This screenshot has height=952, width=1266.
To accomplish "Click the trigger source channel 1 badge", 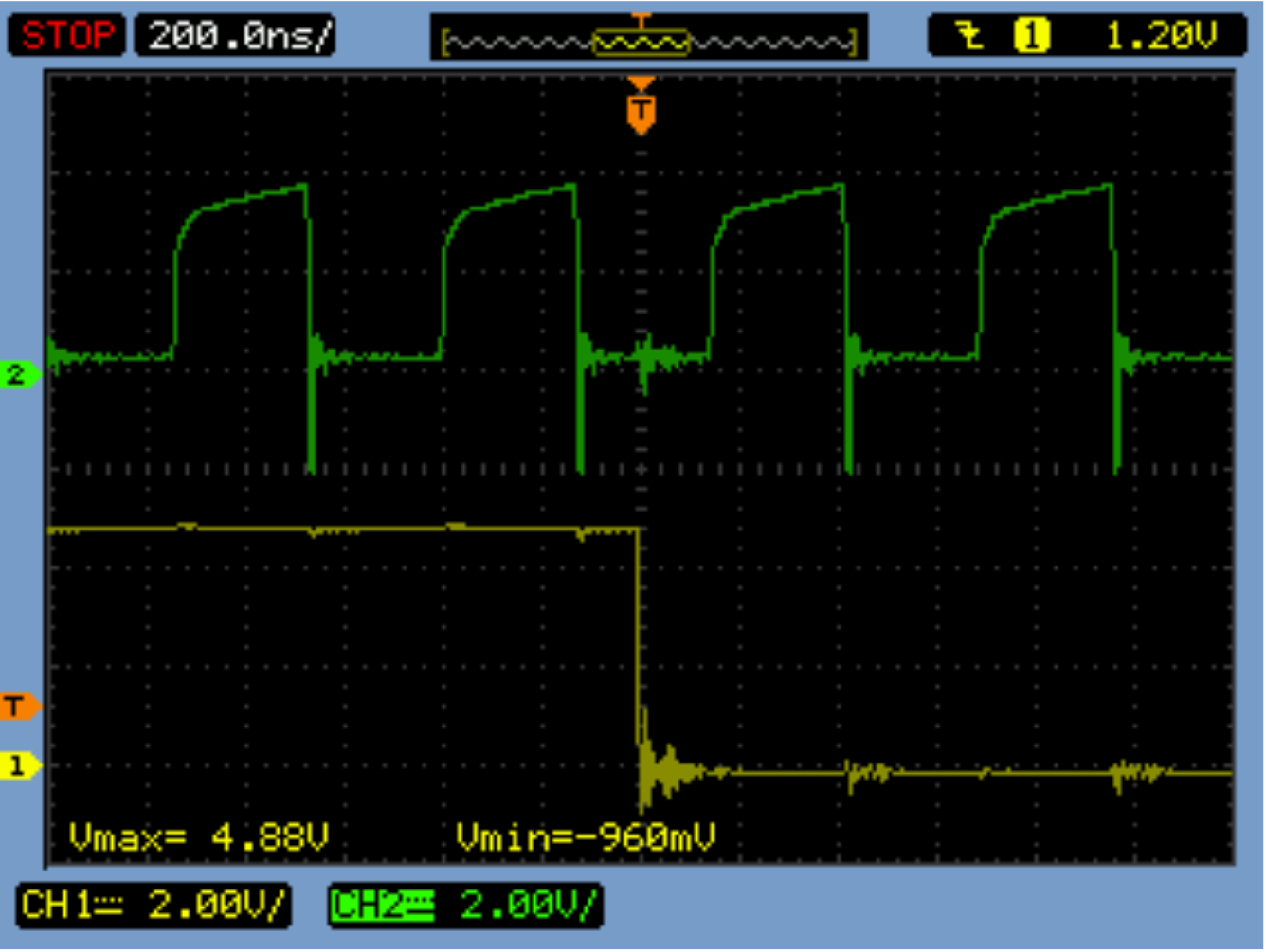I will (1032, 37).
